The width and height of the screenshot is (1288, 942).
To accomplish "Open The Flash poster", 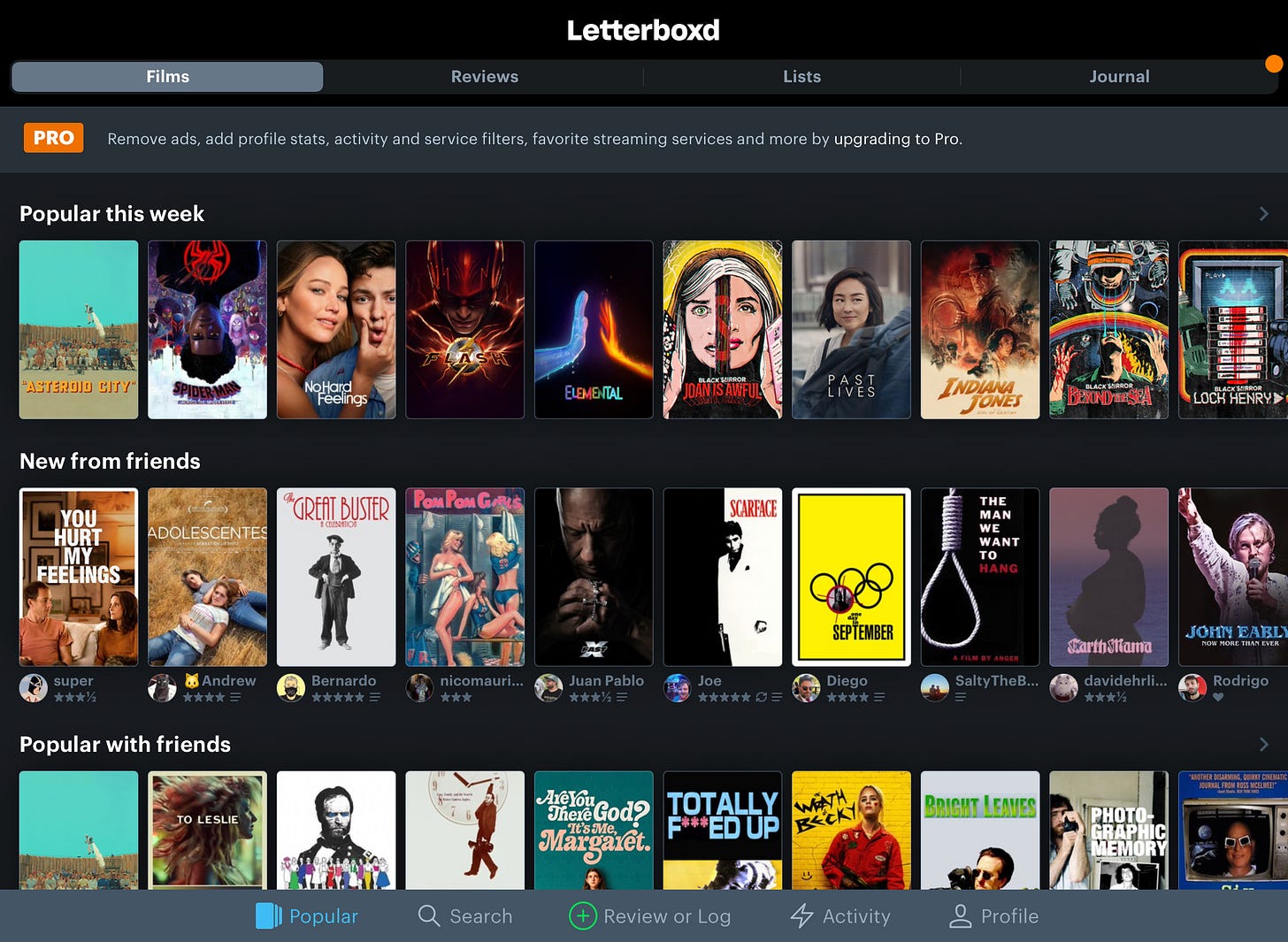I will [465, 330].
